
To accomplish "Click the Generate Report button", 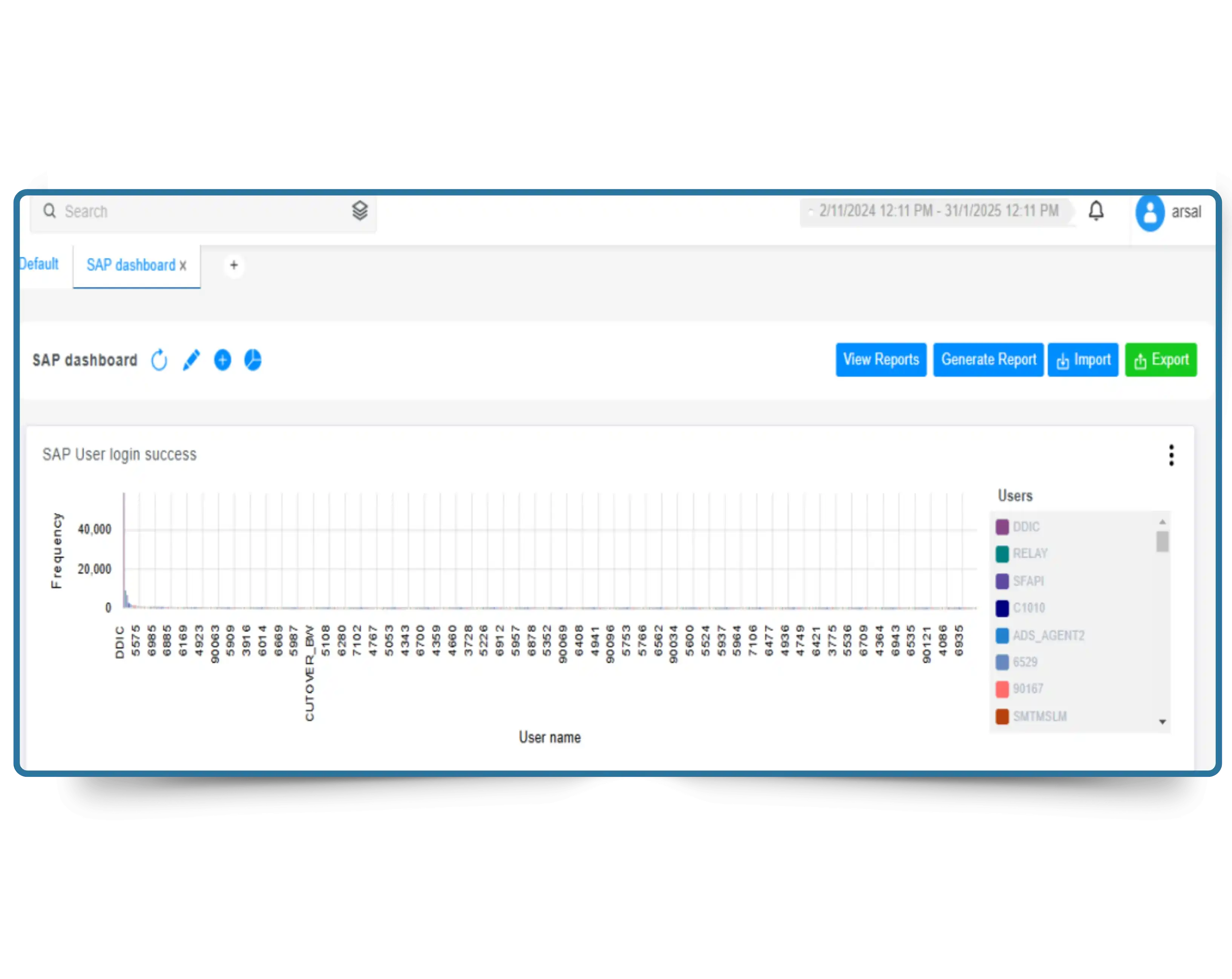I will coord(988,359).
